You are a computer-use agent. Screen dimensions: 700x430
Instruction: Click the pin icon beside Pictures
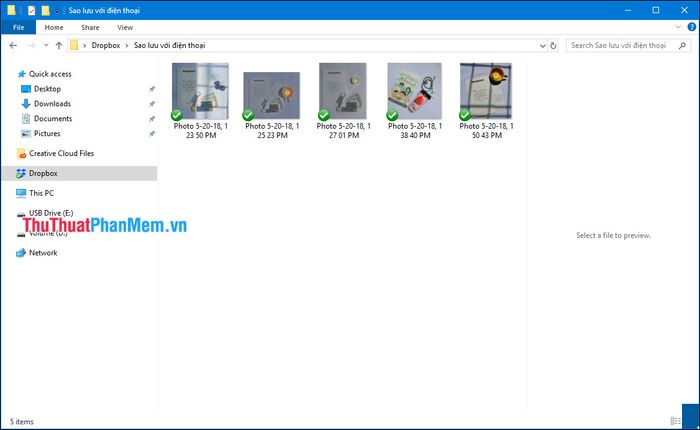[152, 134]
